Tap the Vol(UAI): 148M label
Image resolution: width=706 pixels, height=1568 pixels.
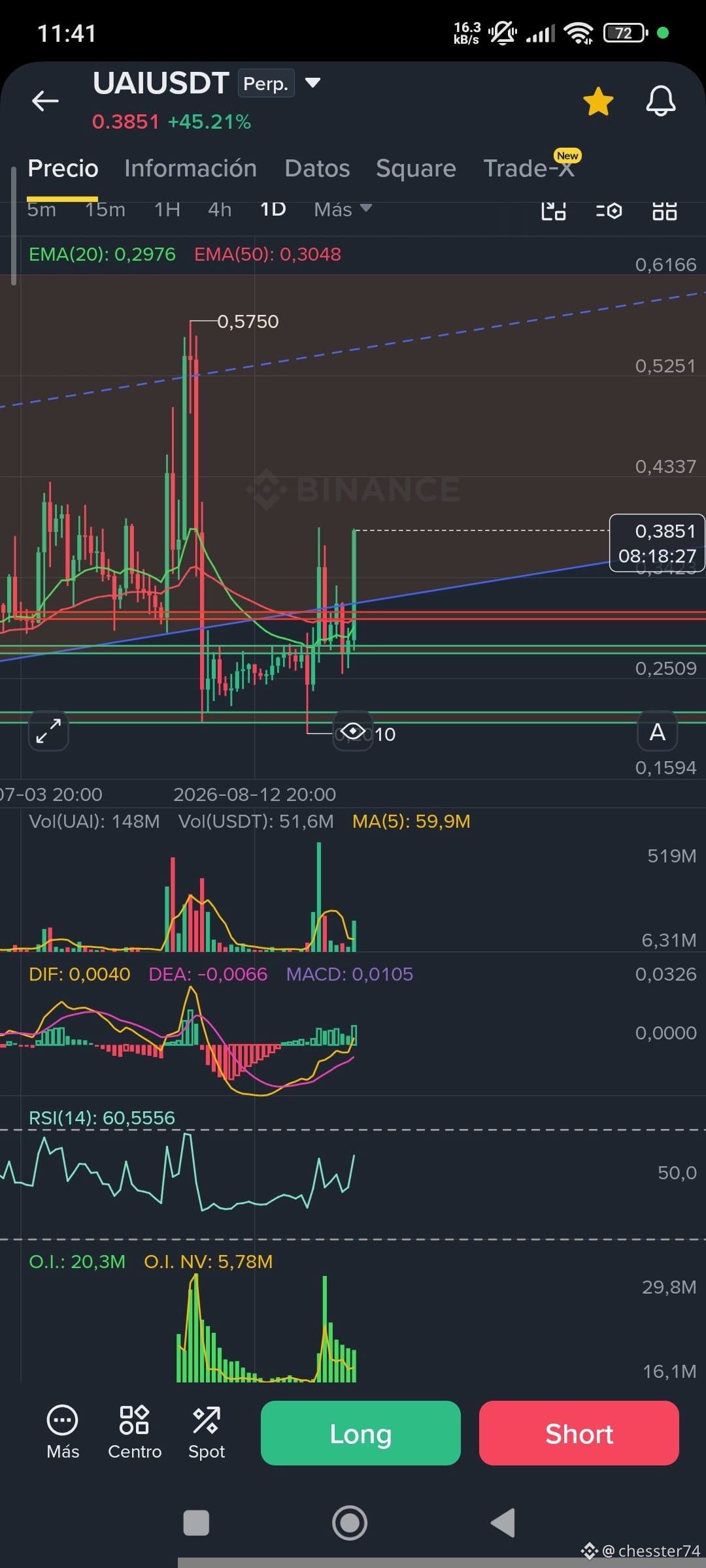[94, 821]
